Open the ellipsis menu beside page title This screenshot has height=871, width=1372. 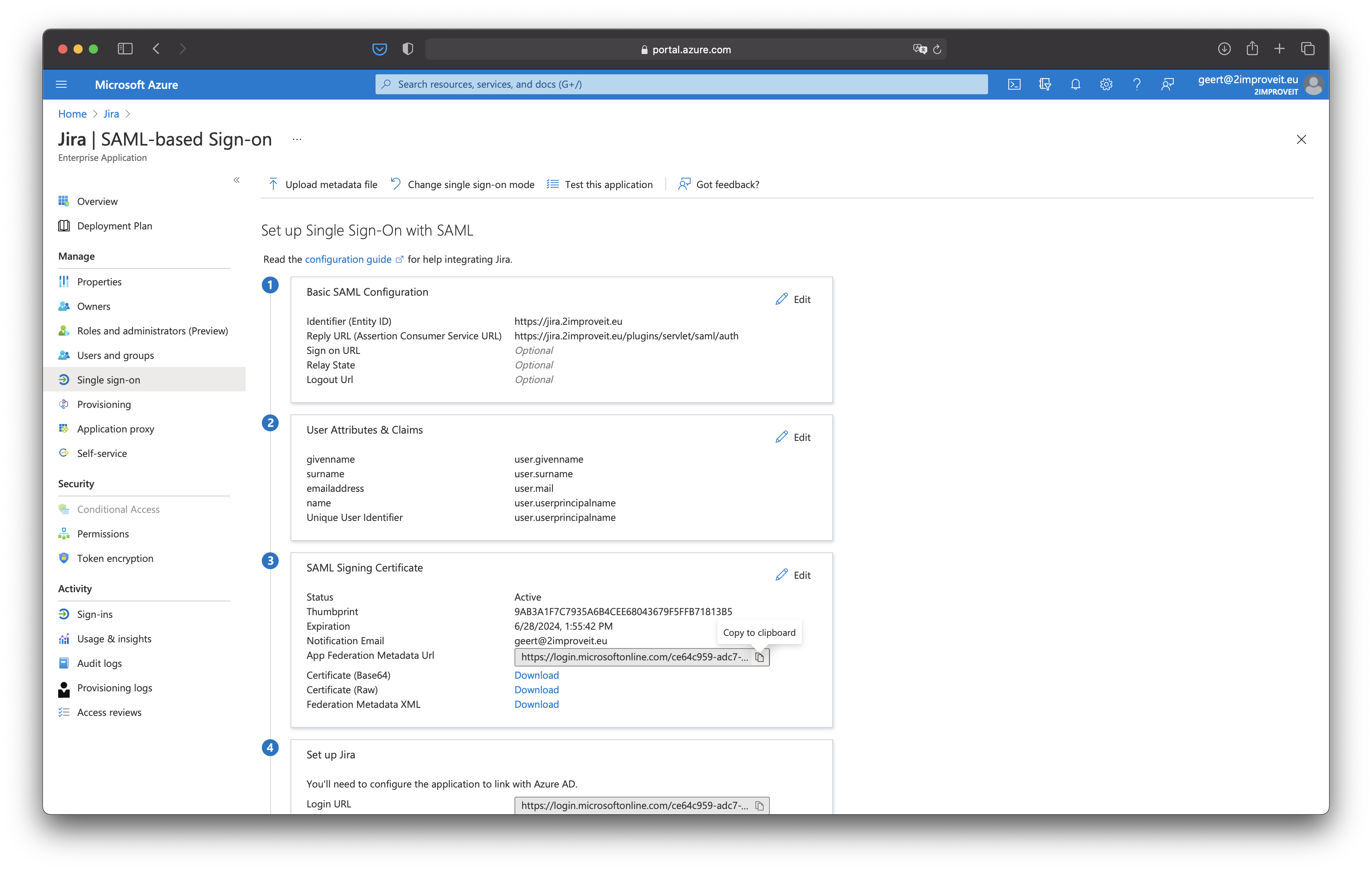click(297, 140)
